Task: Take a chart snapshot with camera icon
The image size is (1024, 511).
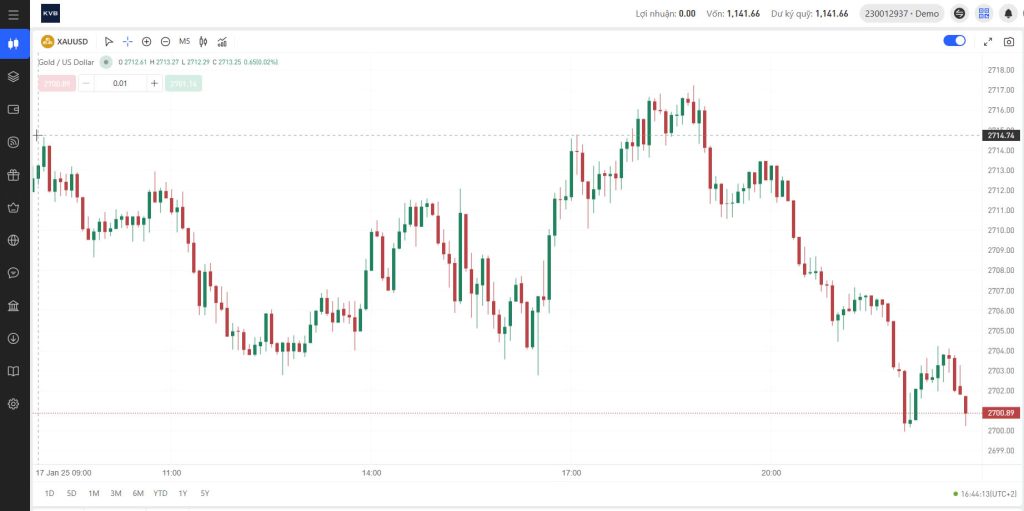Action: [x=1009, y=42]
